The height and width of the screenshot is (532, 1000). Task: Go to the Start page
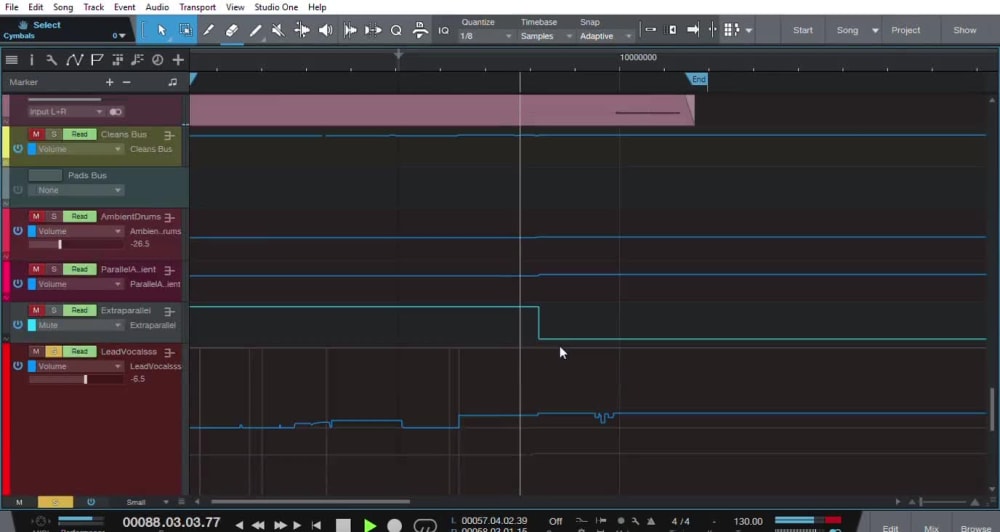tap(802, 30)
